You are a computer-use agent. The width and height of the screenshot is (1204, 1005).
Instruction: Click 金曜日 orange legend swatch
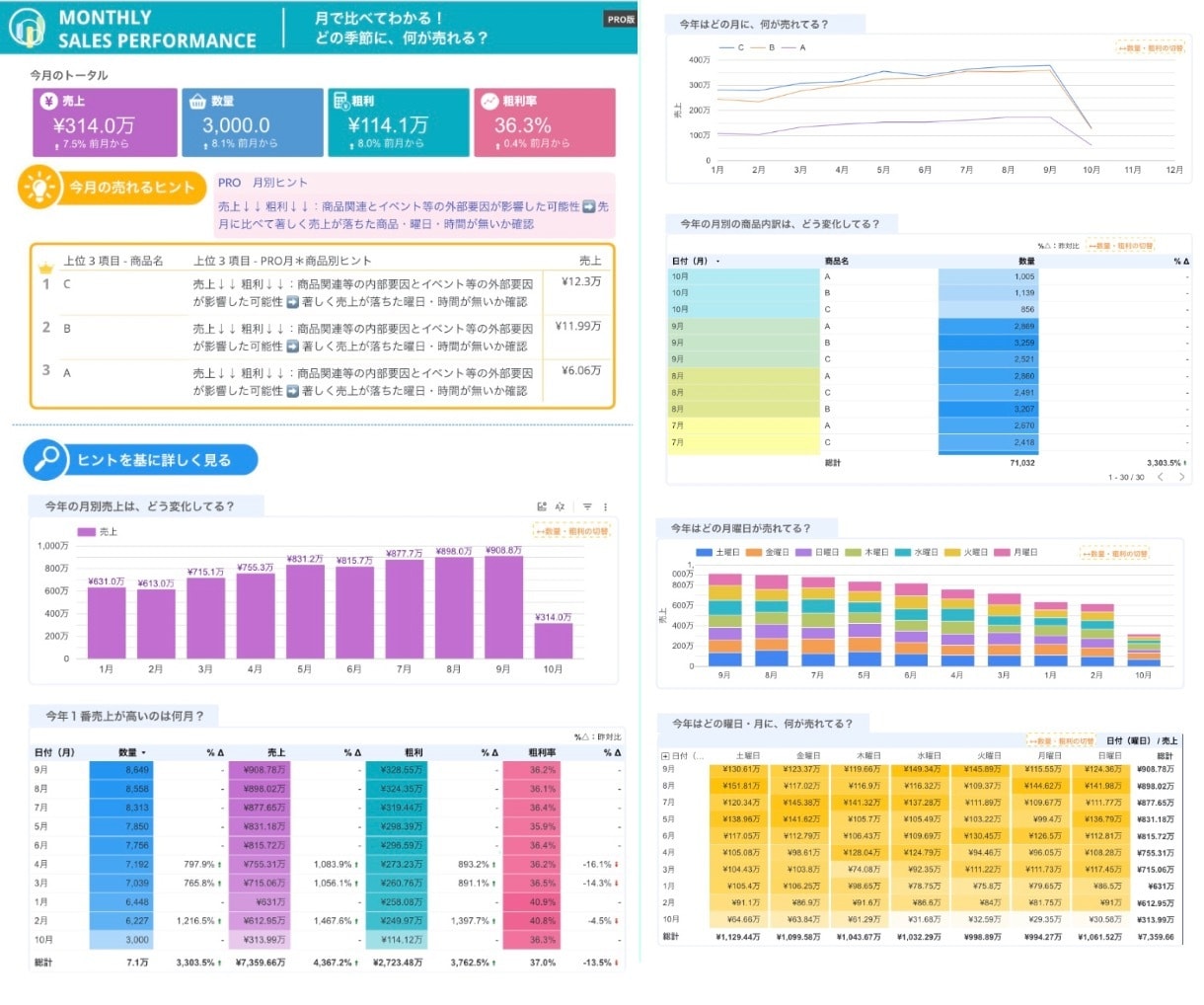(754, 553)
